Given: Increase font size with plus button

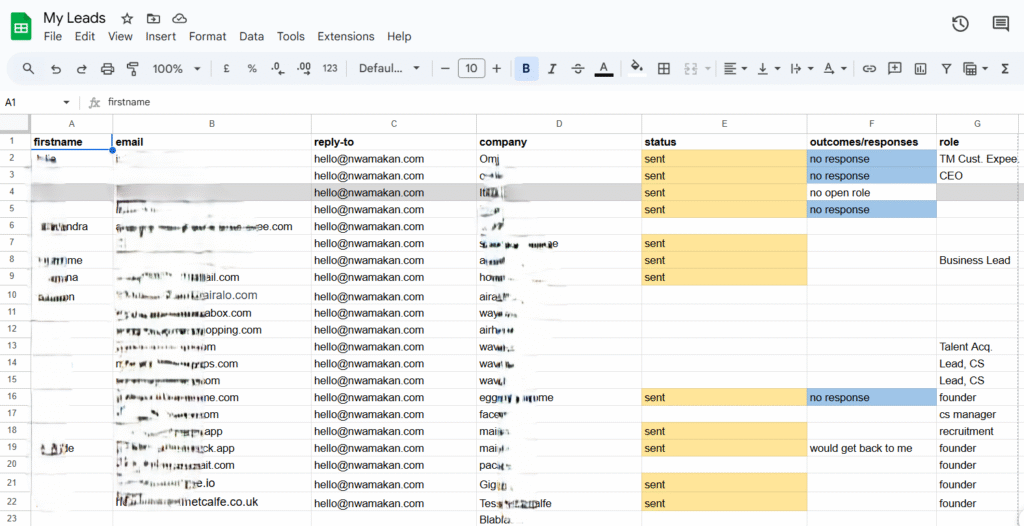Looking at the screenshot, I should [496, 69].
